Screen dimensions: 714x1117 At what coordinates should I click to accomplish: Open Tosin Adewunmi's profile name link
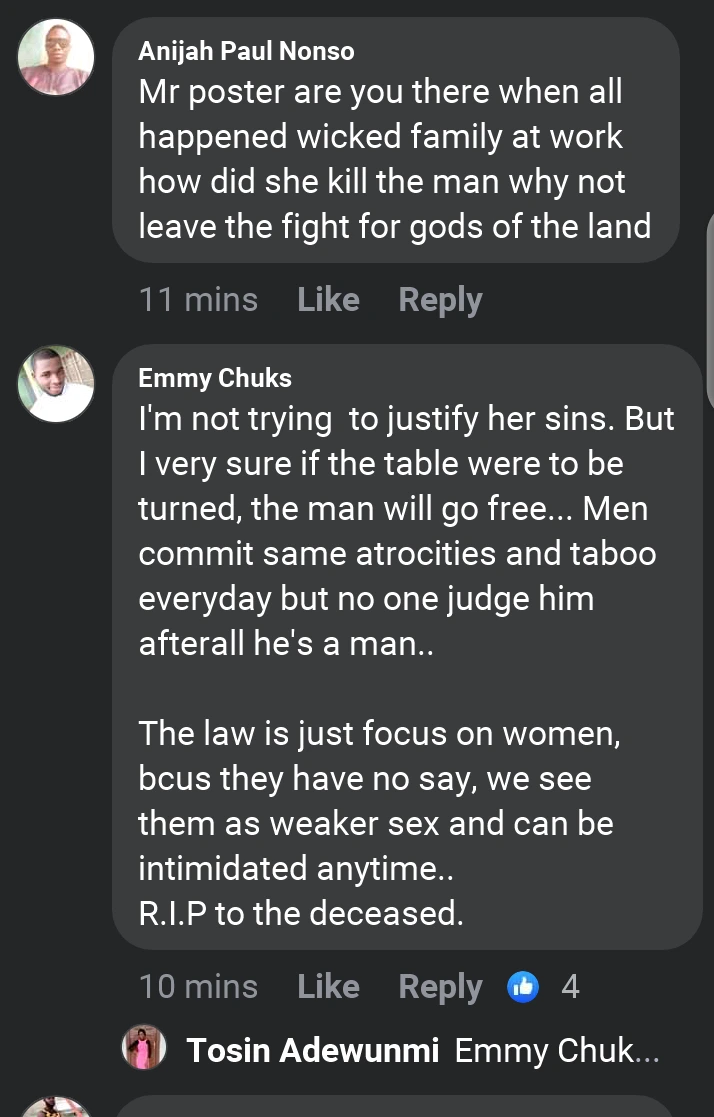point(313,1051)
